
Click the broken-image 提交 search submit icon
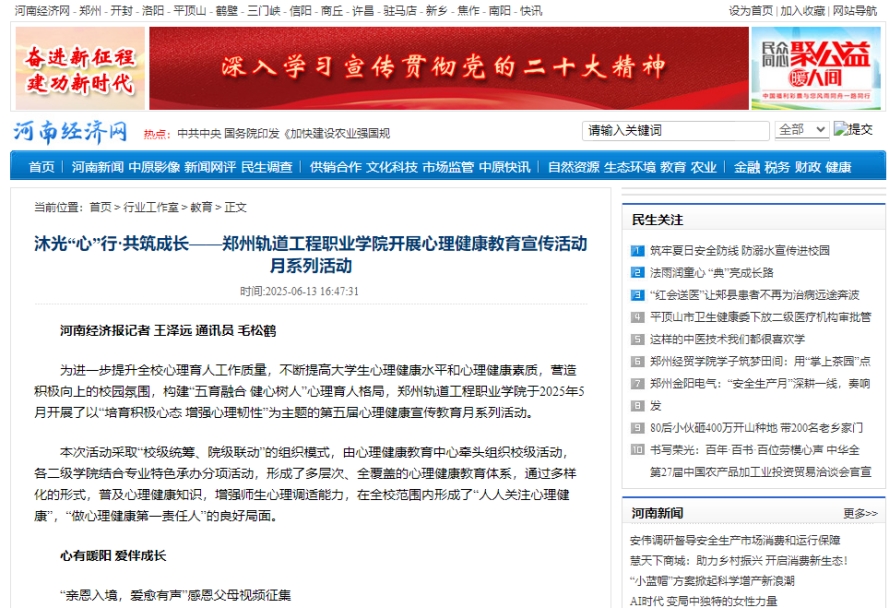click(x=853, y=130)
